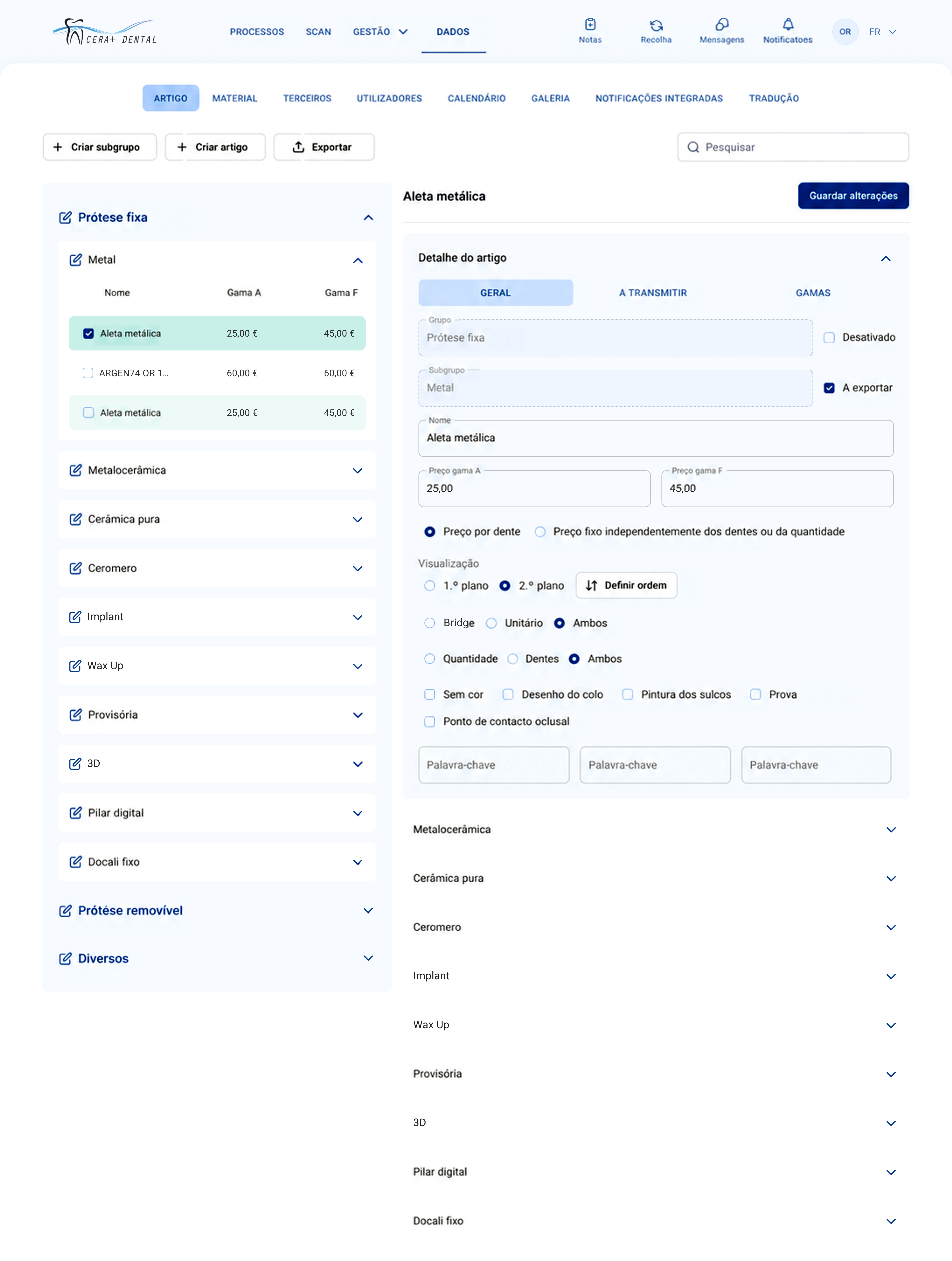
Task: Uncheck the first Aleta metálica row checkbox
Action: pos(88,333)
